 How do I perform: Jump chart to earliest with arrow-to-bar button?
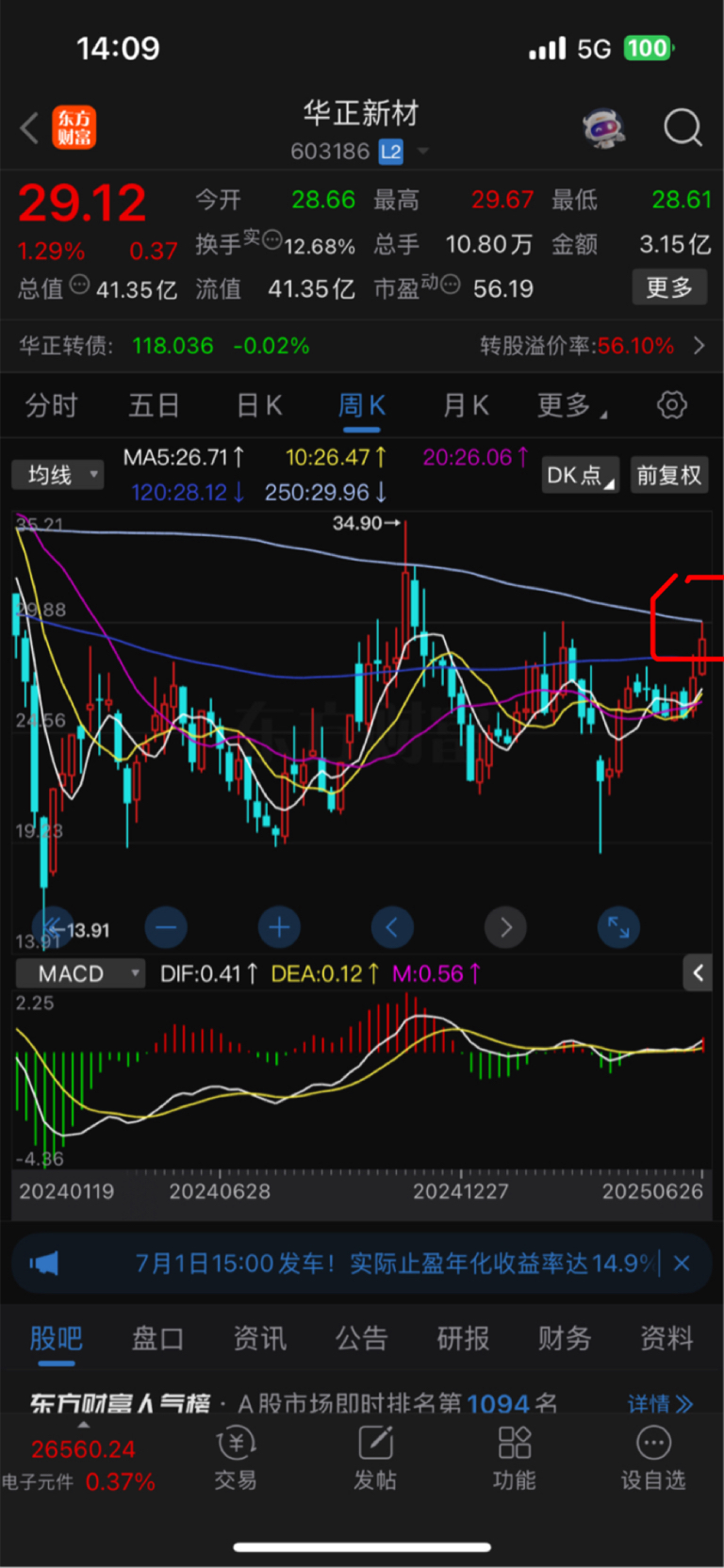tap(53, 927)
